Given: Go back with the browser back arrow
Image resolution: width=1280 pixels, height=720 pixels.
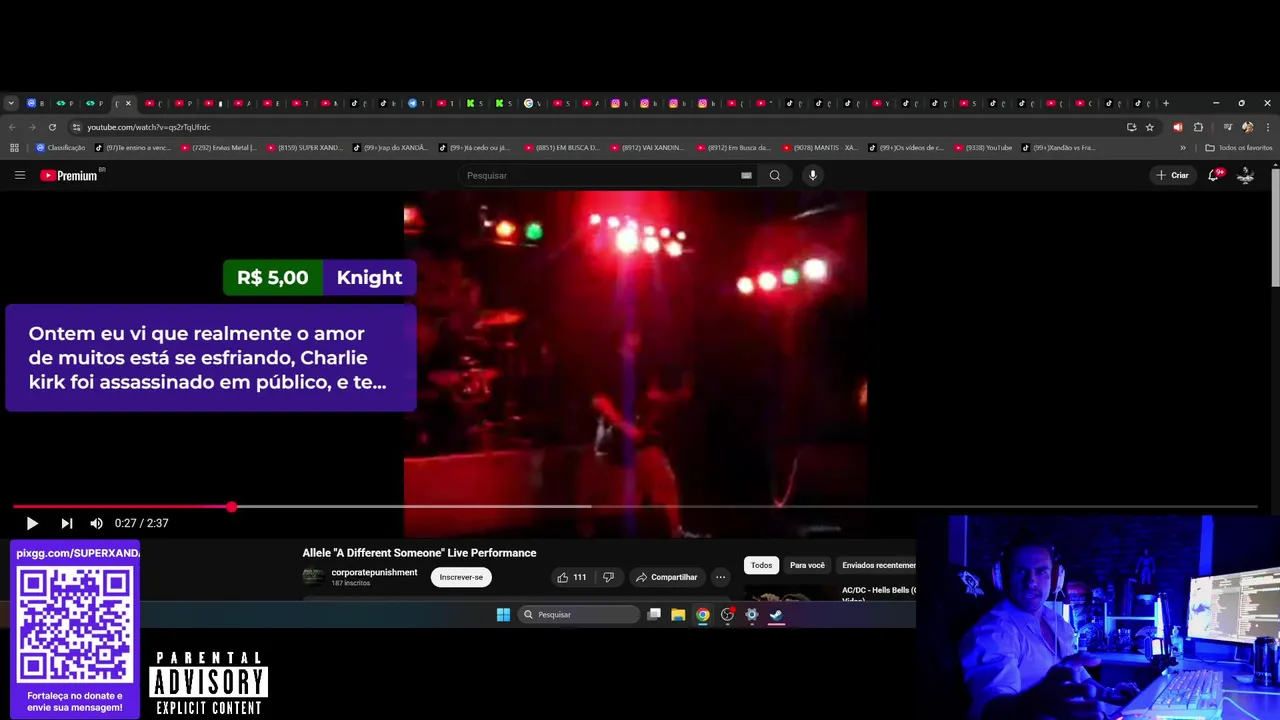Looking at the screenshot, I should click(x=12, y=127).
